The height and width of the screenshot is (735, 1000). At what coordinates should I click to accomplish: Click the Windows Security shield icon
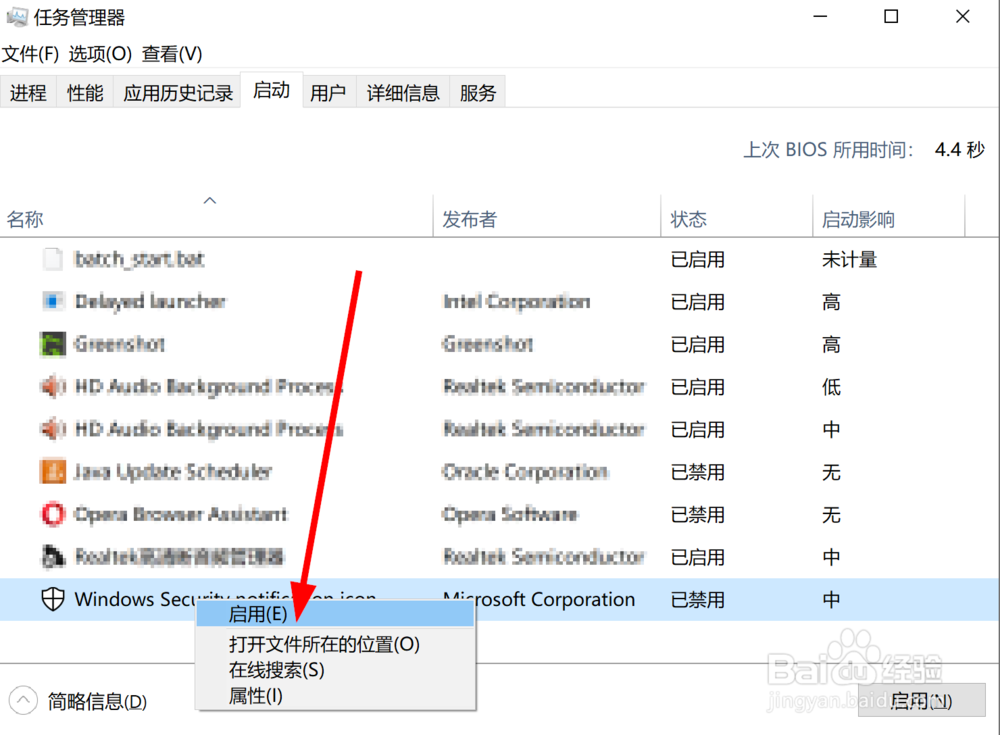(52, 599)
